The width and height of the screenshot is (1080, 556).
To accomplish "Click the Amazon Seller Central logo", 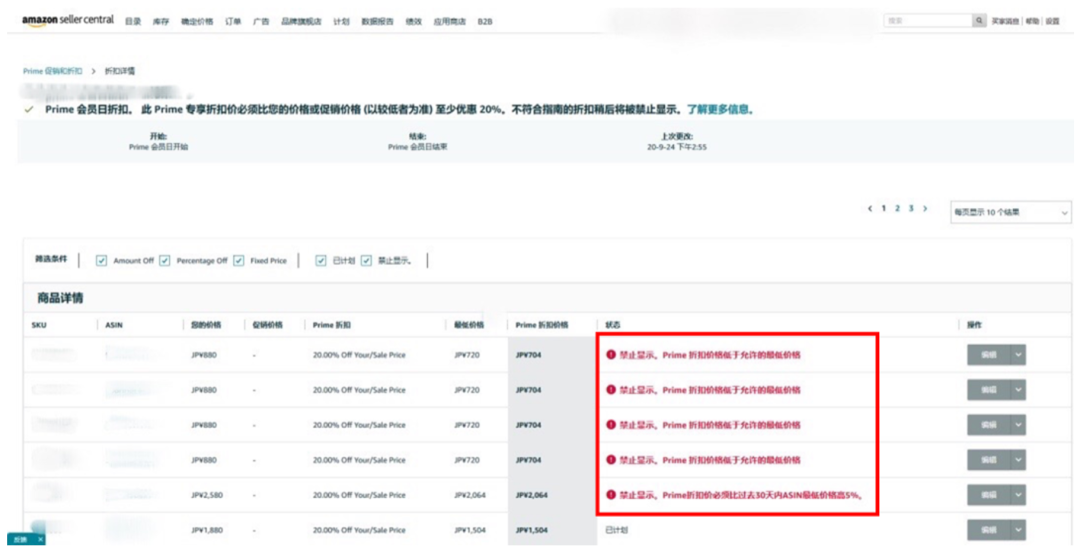I will pos(68,20).
